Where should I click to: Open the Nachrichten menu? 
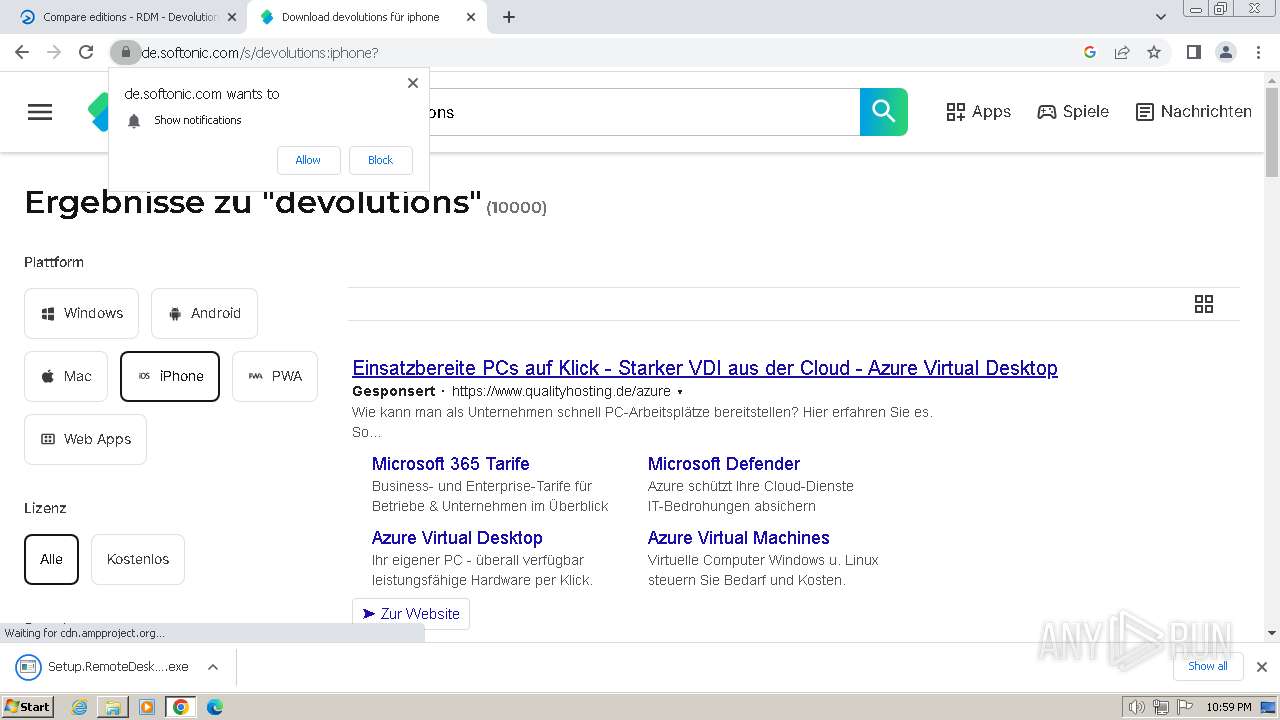click(x=1194, y=112)
